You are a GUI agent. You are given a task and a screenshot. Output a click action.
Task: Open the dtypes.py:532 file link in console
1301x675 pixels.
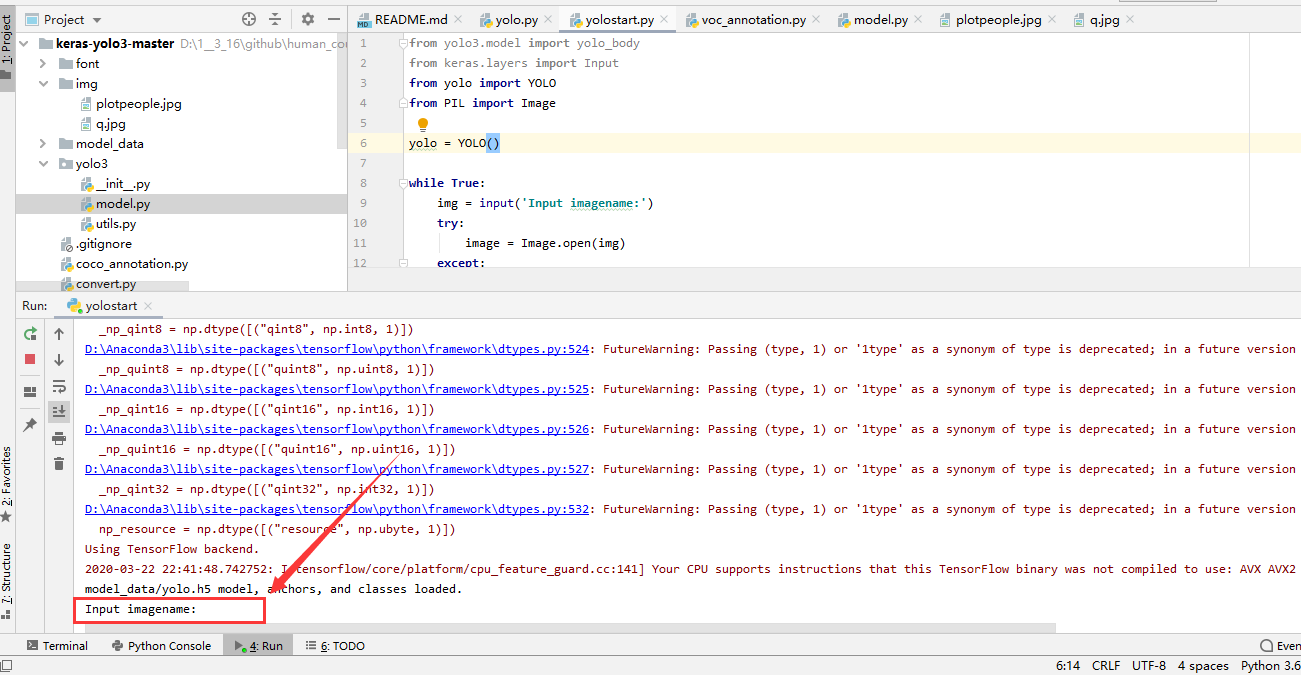point(337,509)
